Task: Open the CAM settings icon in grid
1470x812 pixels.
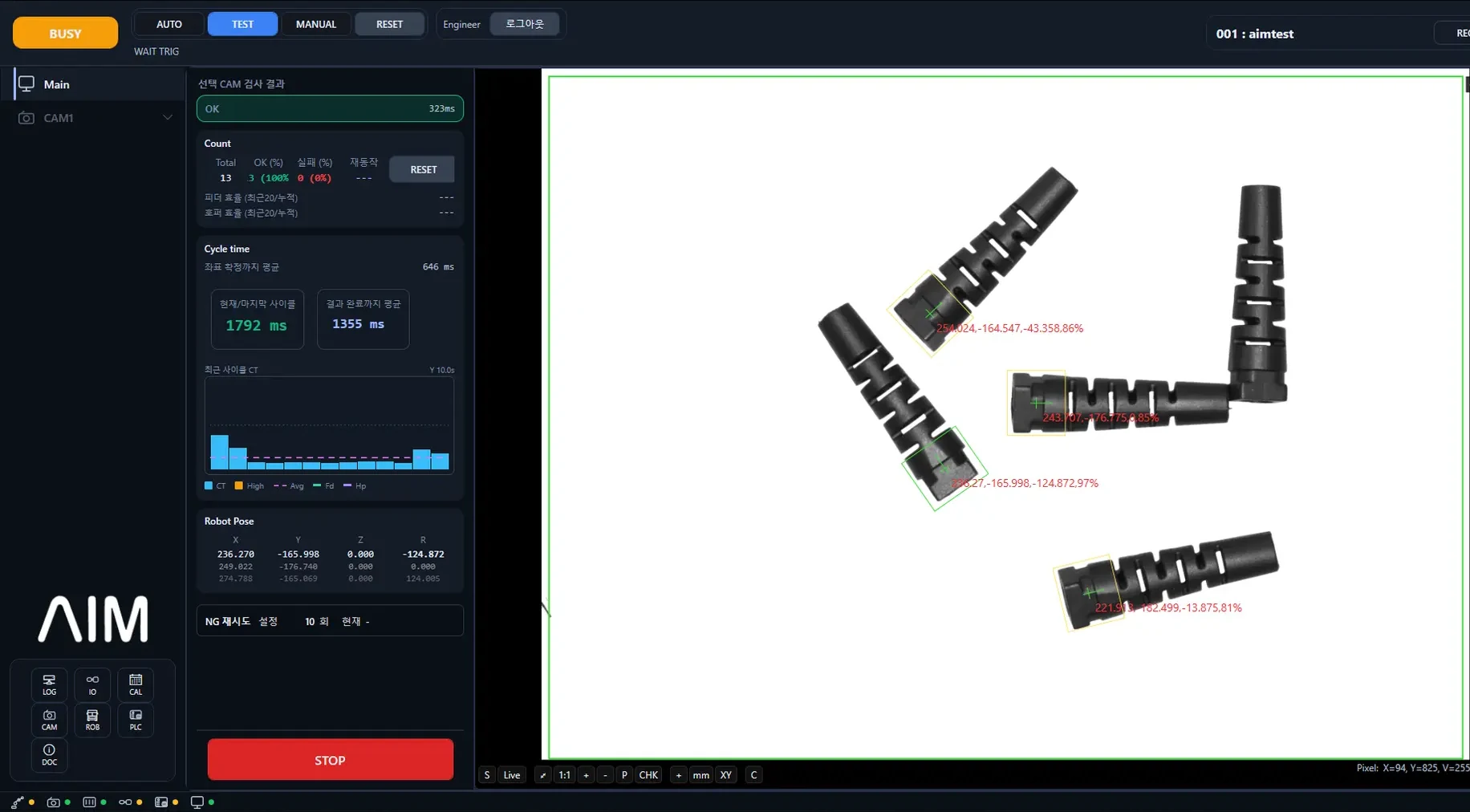Action: click(49, 720)
